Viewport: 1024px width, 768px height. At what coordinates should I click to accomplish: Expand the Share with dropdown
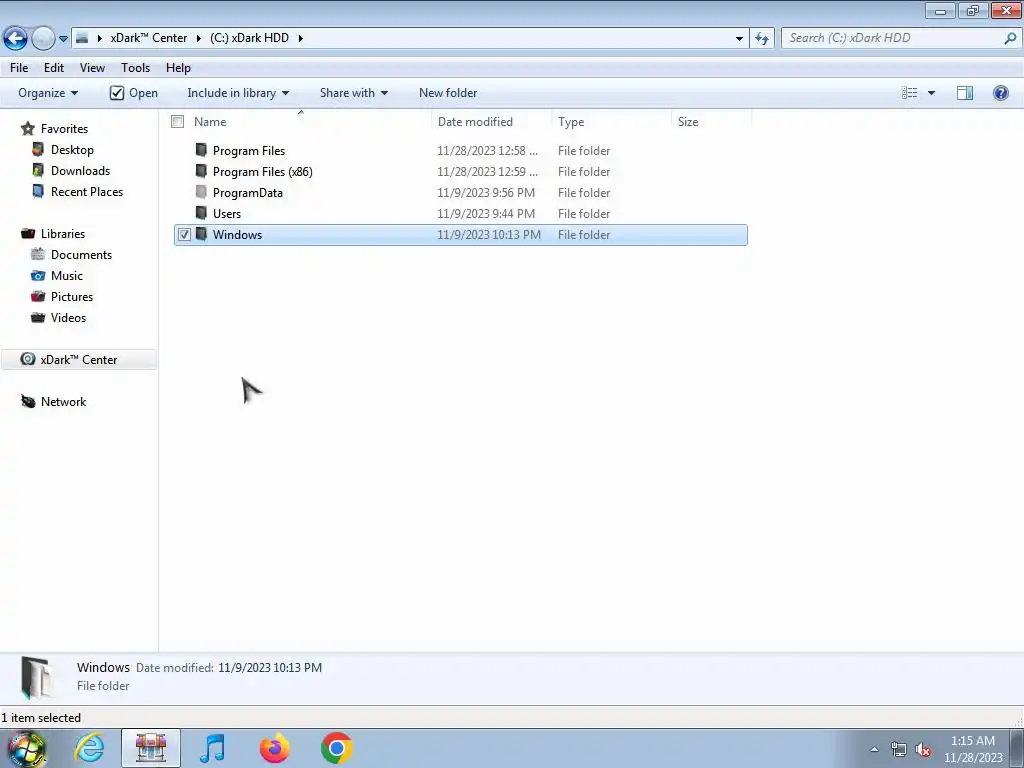coord(354,93)
